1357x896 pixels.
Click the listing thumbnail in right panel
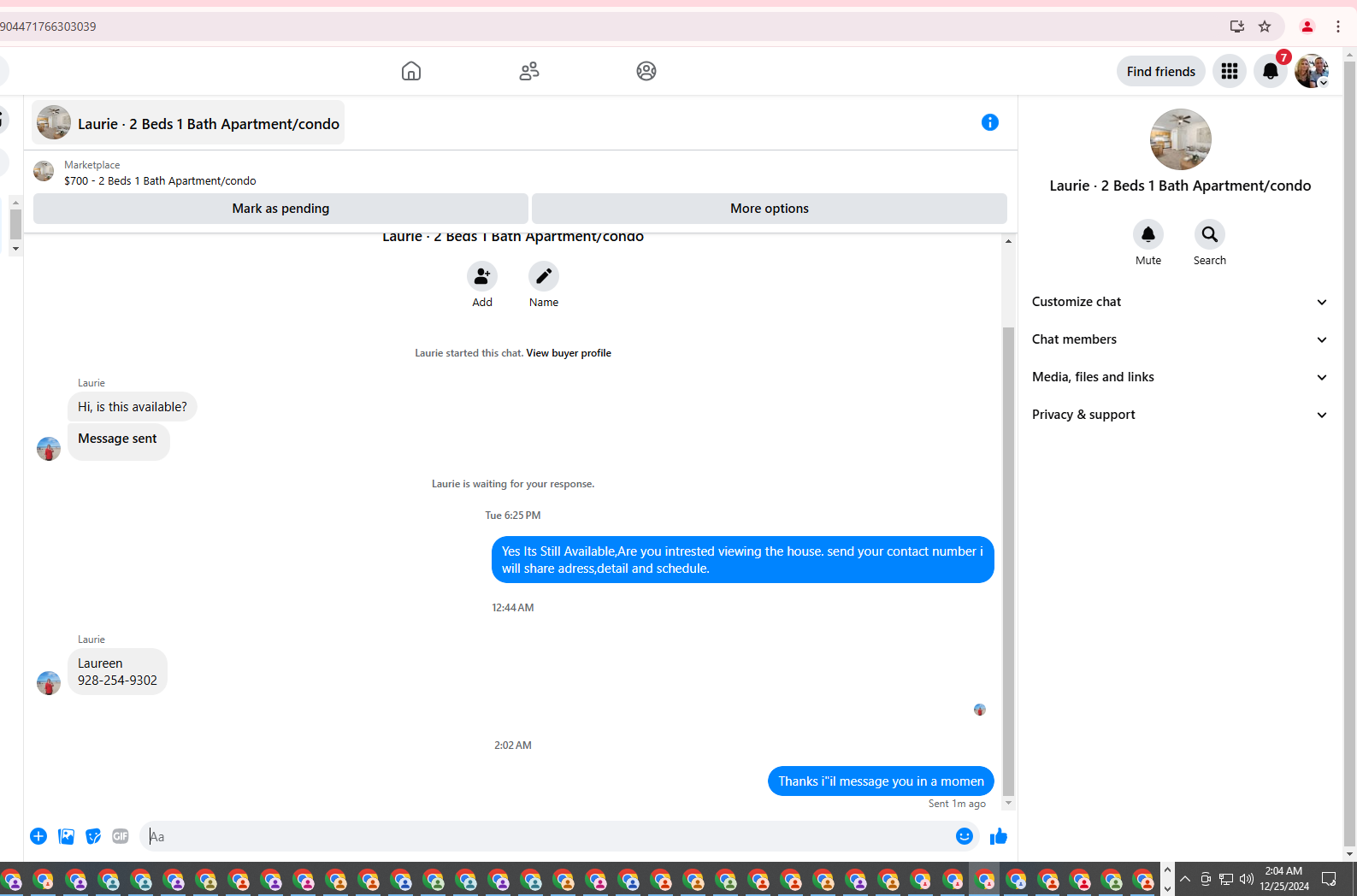(x=1180, y=139)
